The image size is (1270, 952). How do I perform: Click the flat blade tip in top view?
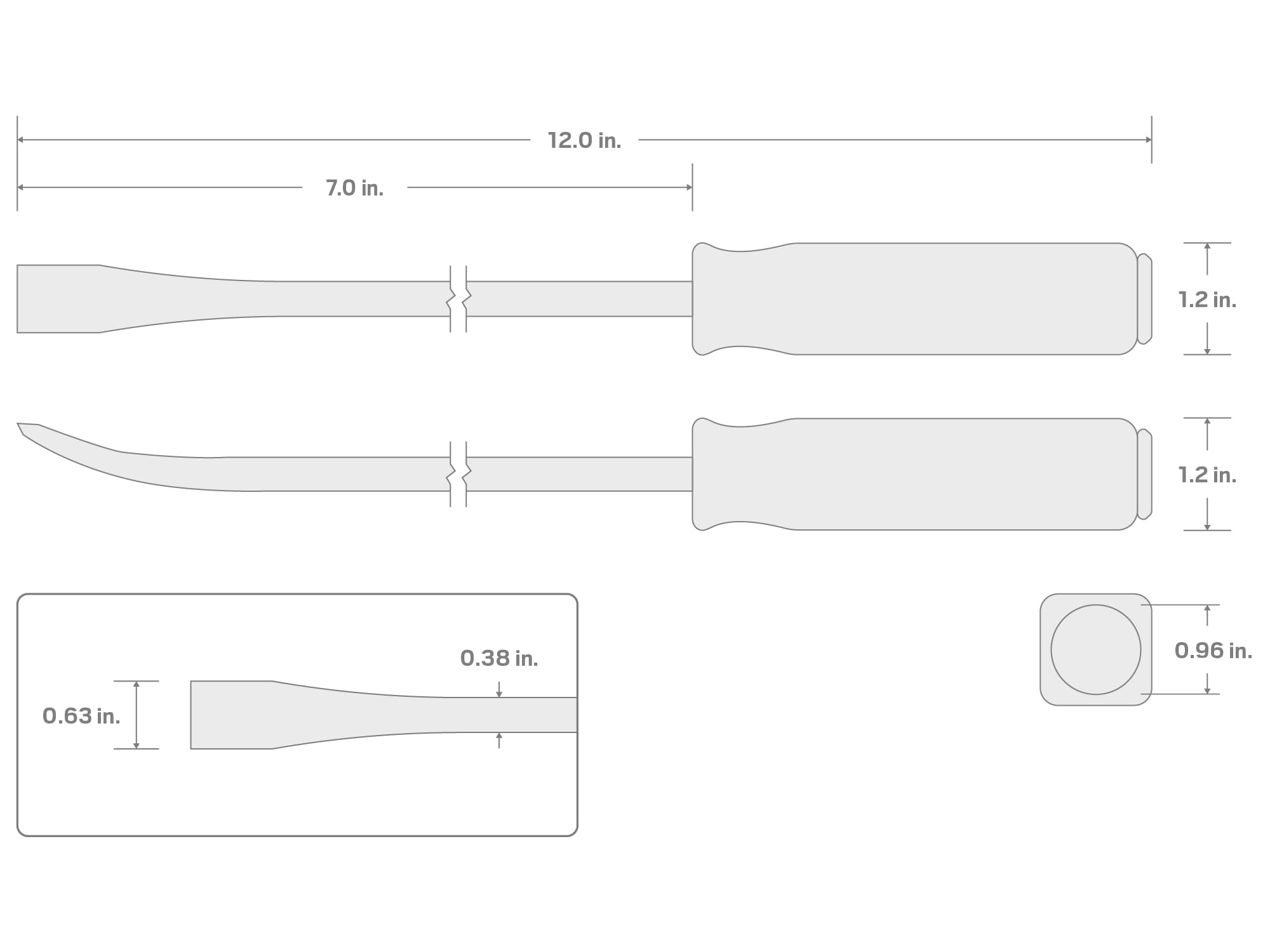tap(58, 299)
